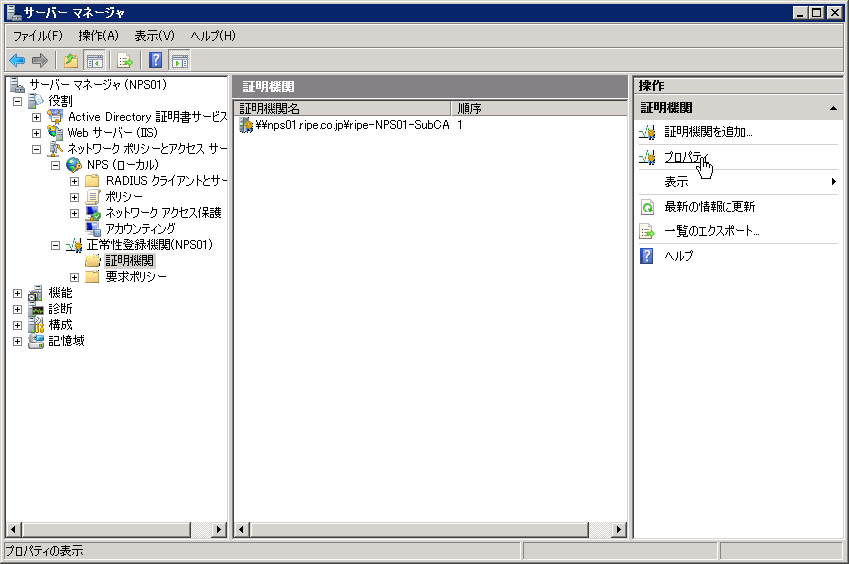Go forward with the gray arrow

click(40, 60)
